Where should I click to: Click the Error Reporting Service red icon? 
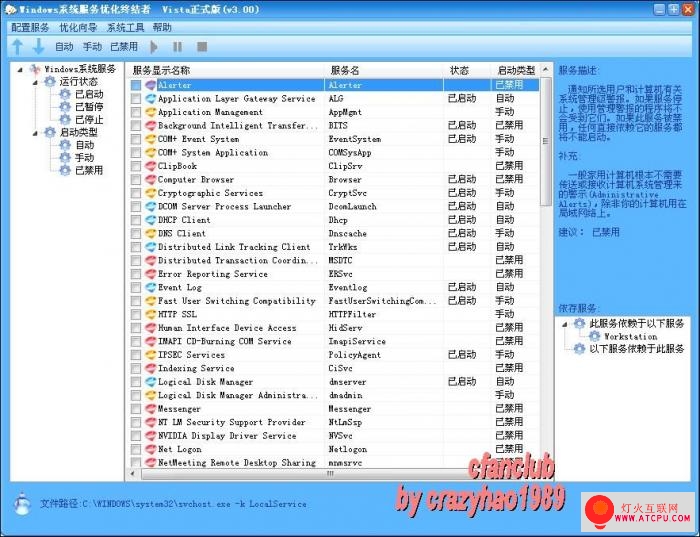point(150,274)
